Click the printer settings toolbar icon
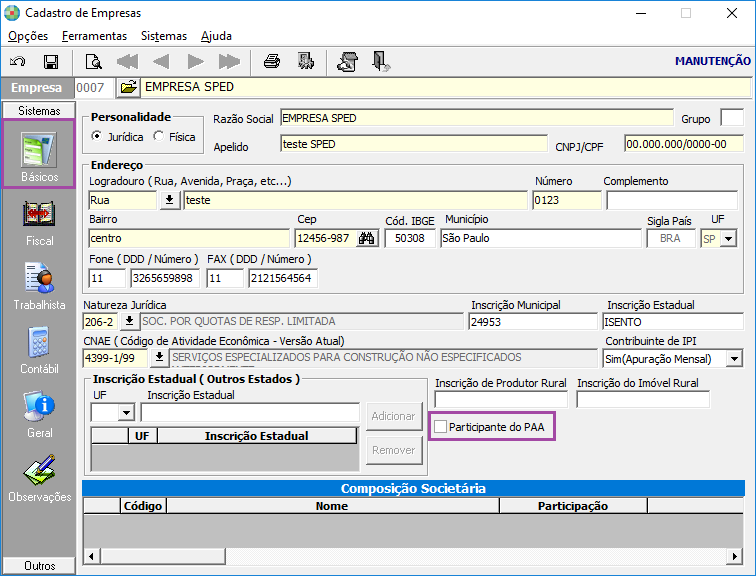The width and height of the screenshot is (756, 576). tap(348, 62)
